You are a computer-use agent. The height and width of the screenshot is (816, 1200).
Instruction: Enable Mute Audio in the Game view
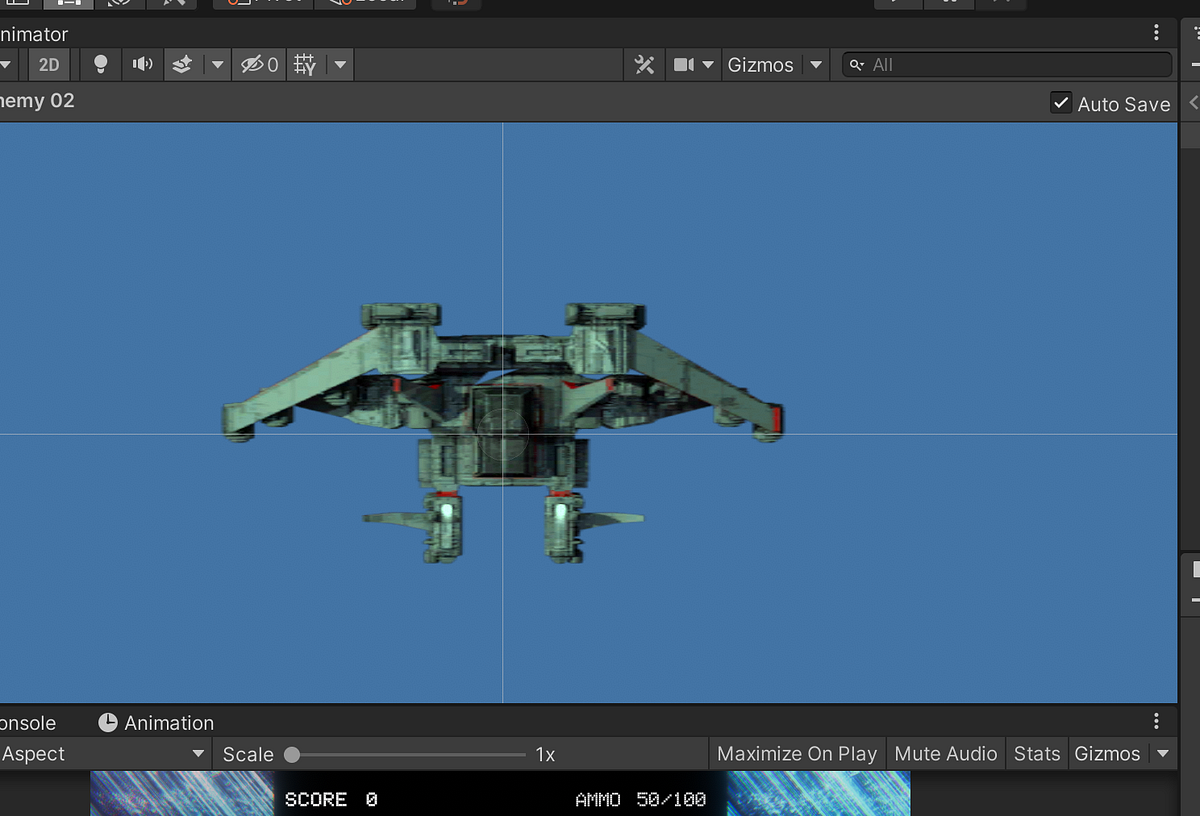(x=945, y=753)
